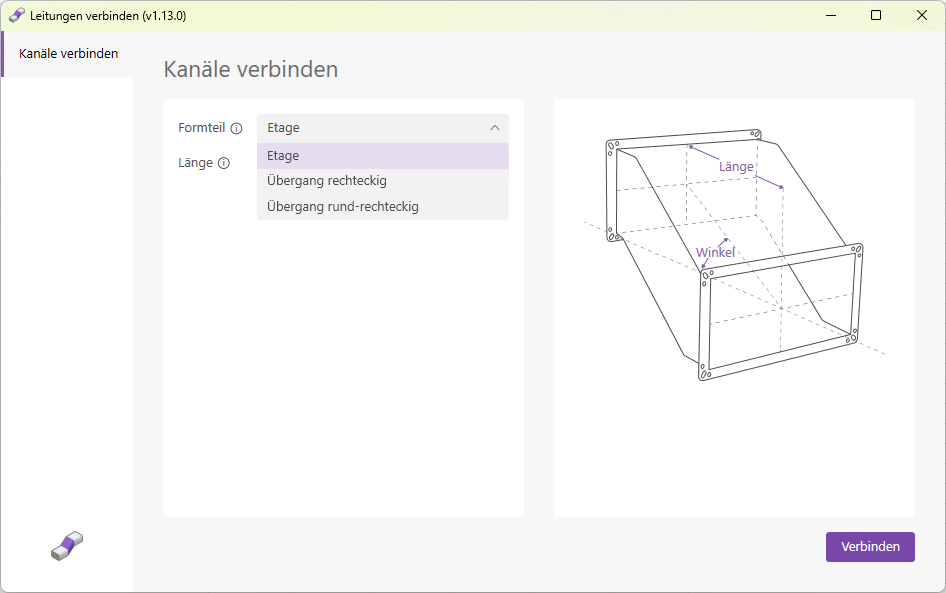Maximize the application window

coord(876,15)
